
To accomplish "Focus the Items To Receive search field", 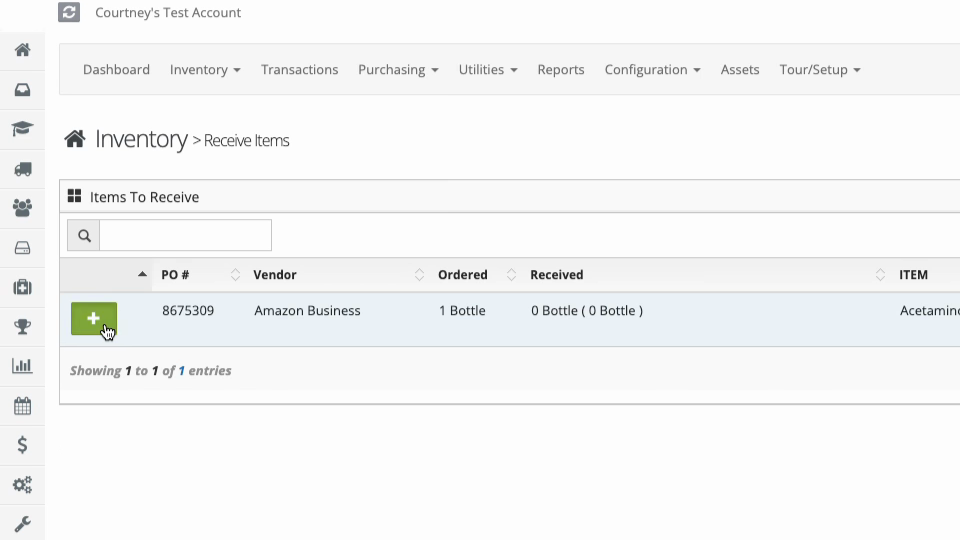I will click(x=186, y=235).
